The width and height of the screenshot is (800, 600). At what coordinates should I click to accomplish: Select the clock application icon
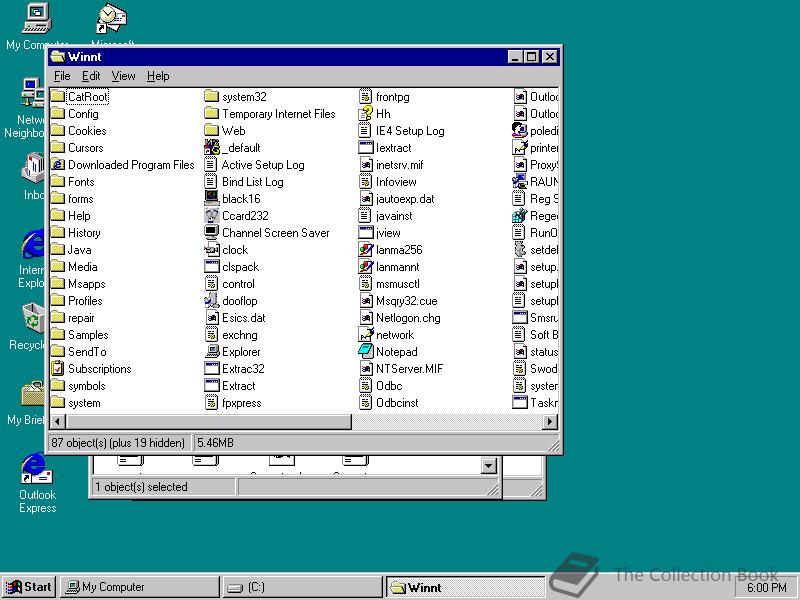coord(211,249)
